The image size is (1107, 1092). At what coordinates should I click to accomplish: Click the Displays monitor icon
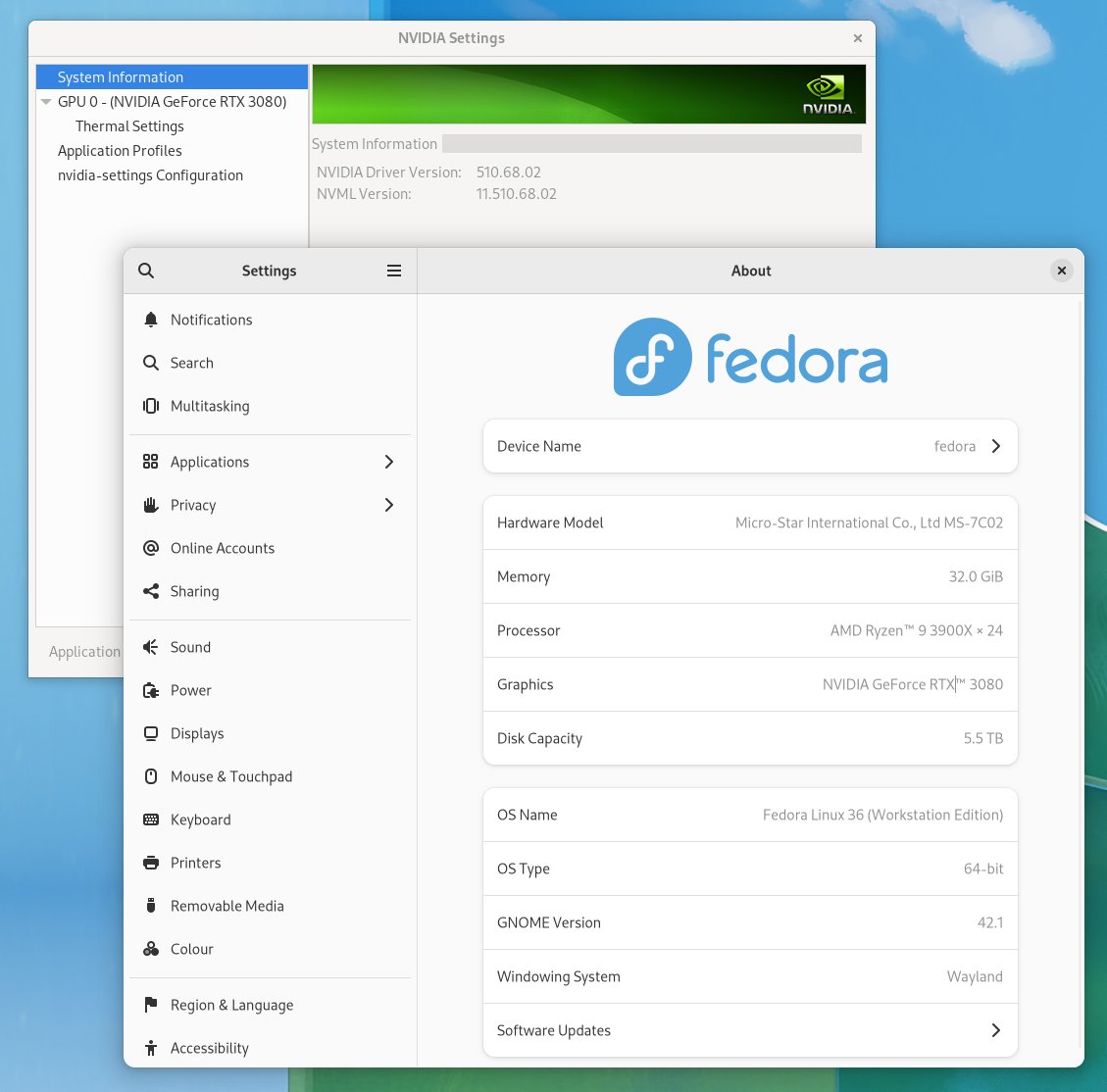coord(150,733)
